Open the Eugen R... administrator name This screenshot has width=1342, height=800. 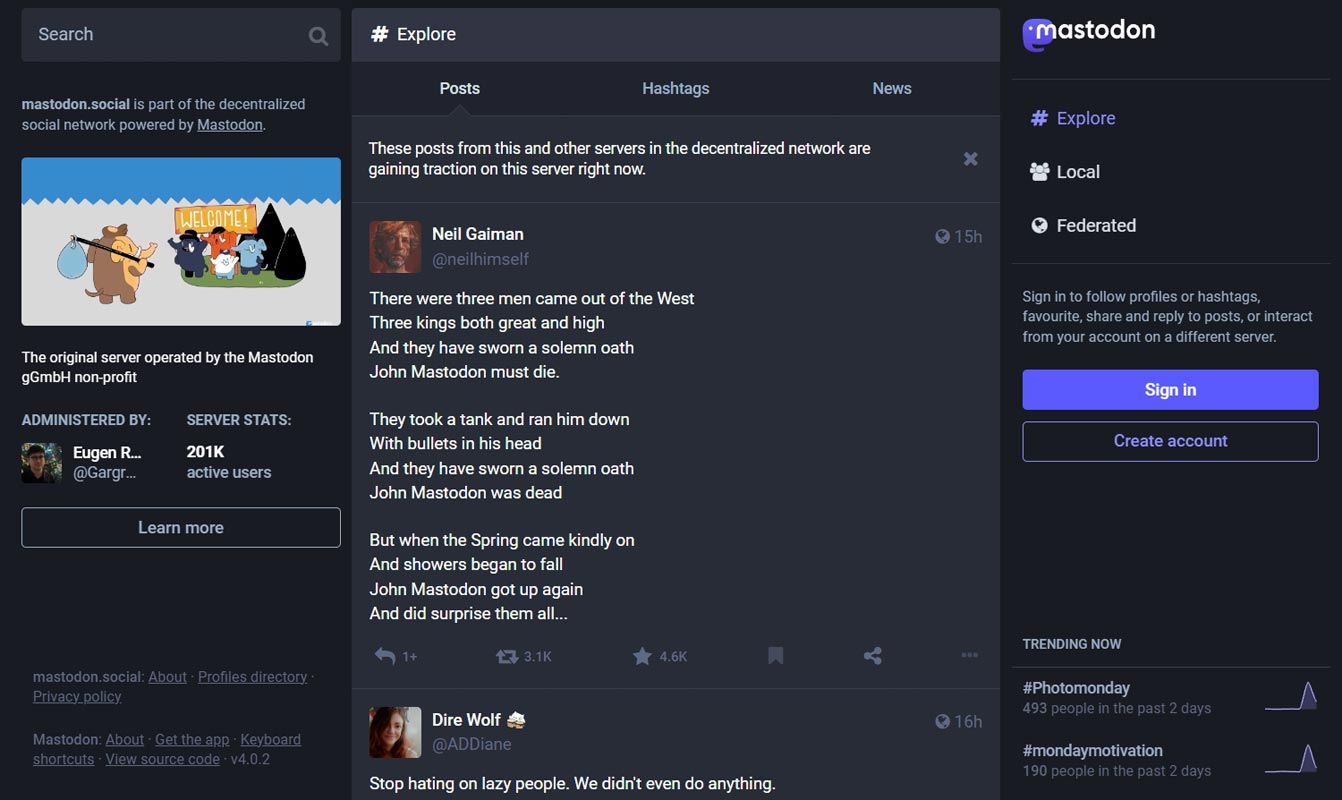(107, 452)
